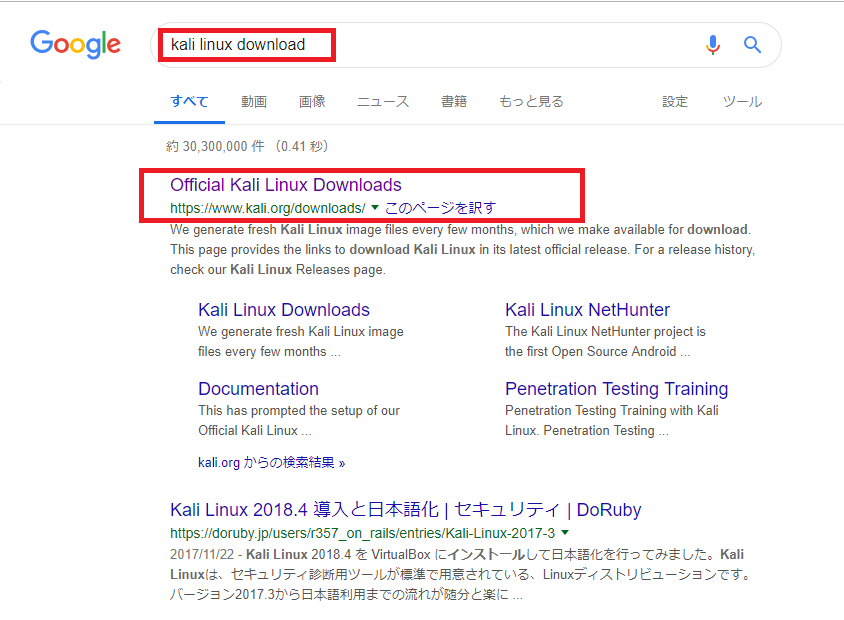Expand the dropdown arrow beside doruby.jp URL
844x620 pixels.
[565, 532]
